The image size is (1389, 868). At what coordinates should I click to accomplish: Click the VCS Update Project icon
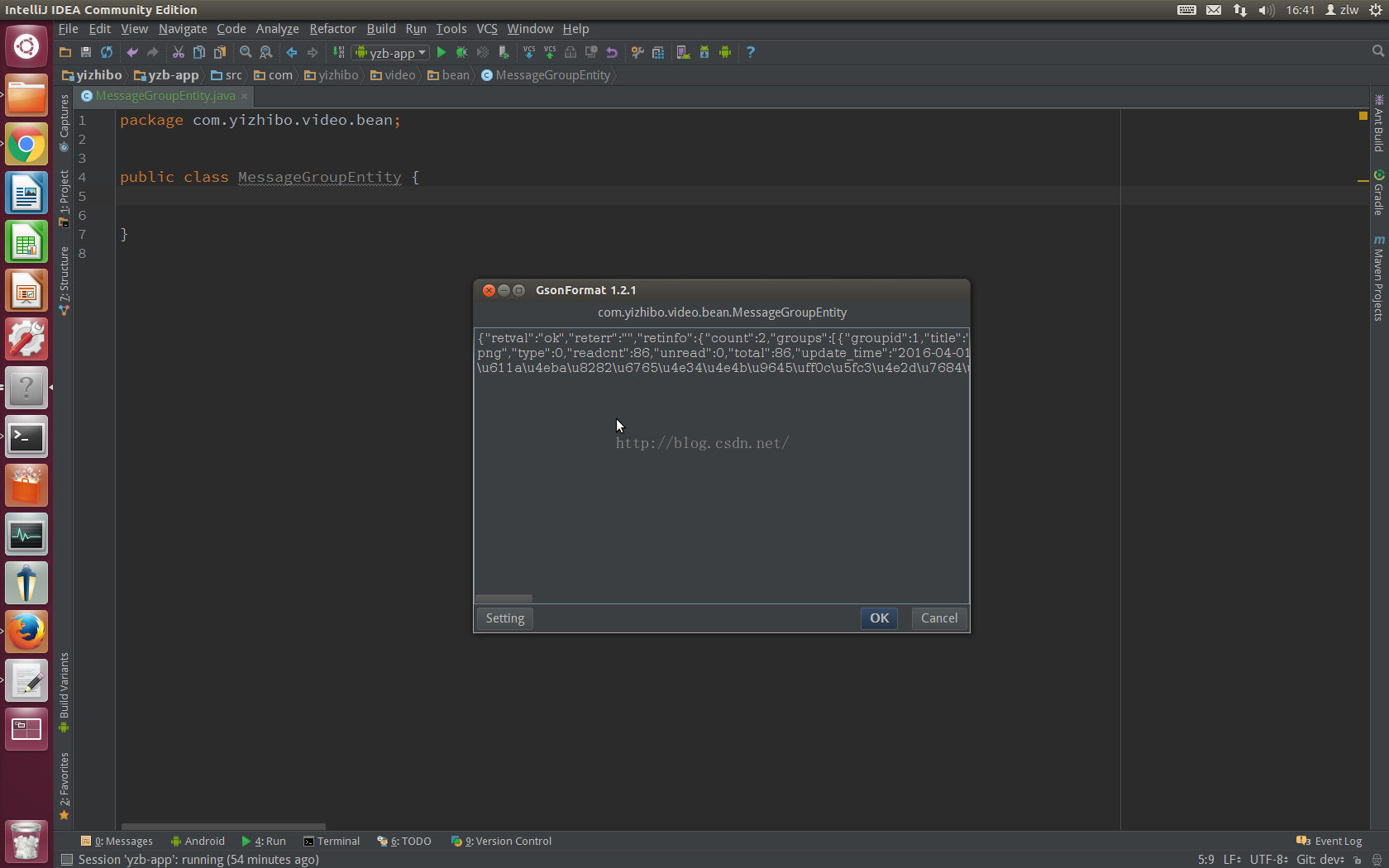pyautogui.click(x=529, y=52)
